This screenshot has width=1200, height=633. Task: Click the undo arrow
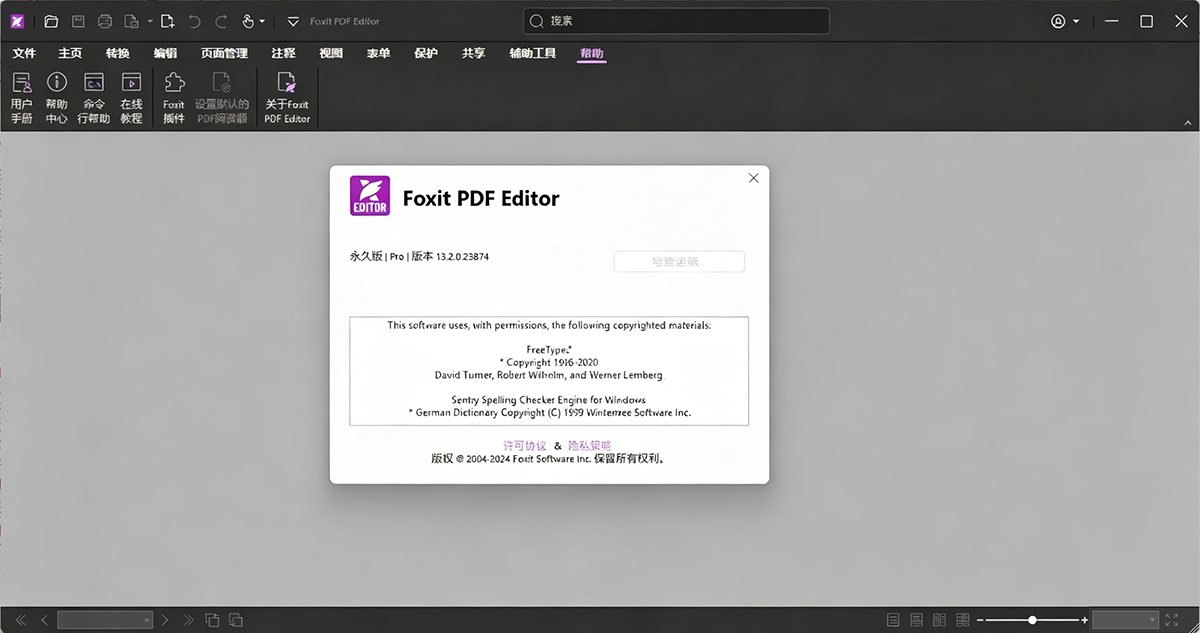(x=194, y=21)
